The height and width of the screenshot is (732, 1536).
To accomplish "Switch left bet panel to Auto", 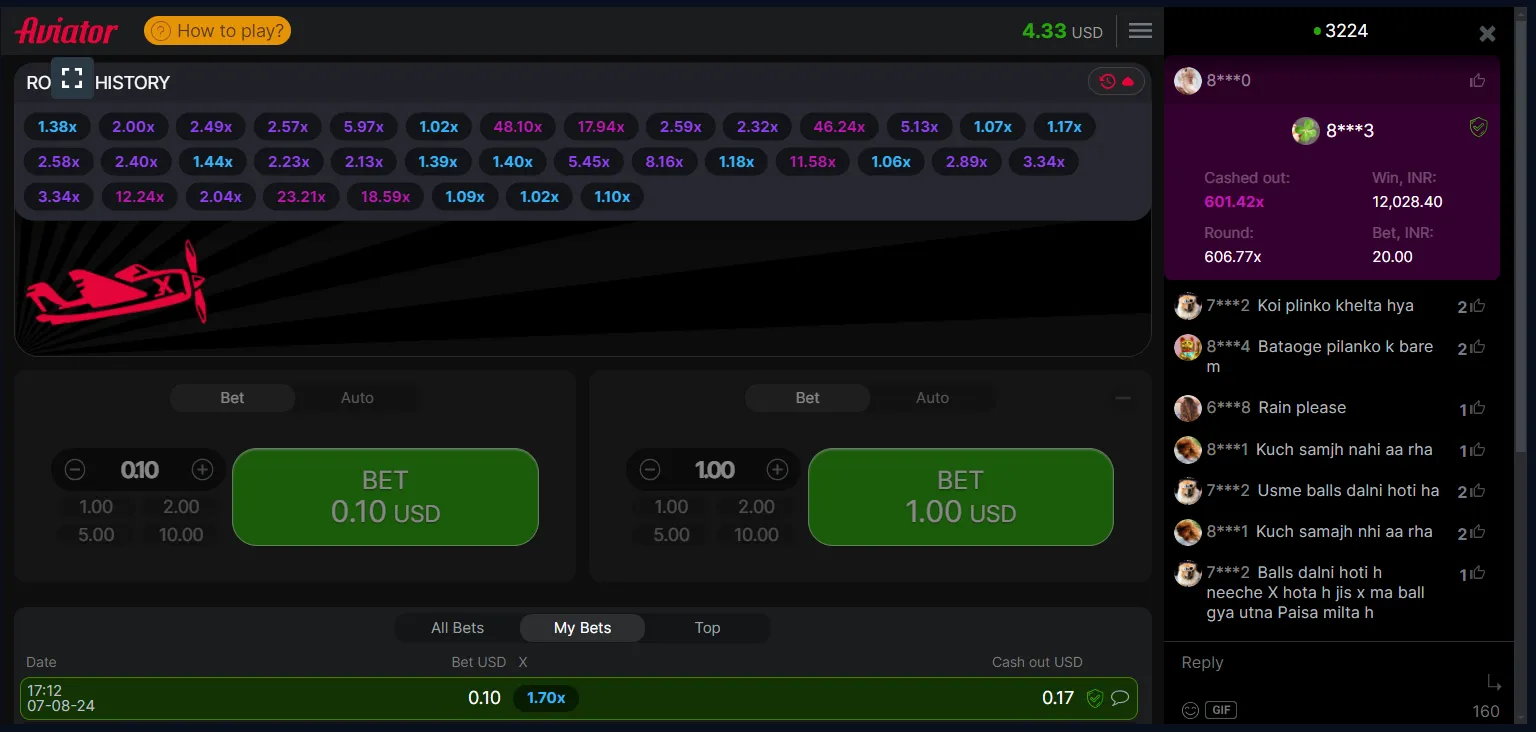I will (x=357, y=398).
